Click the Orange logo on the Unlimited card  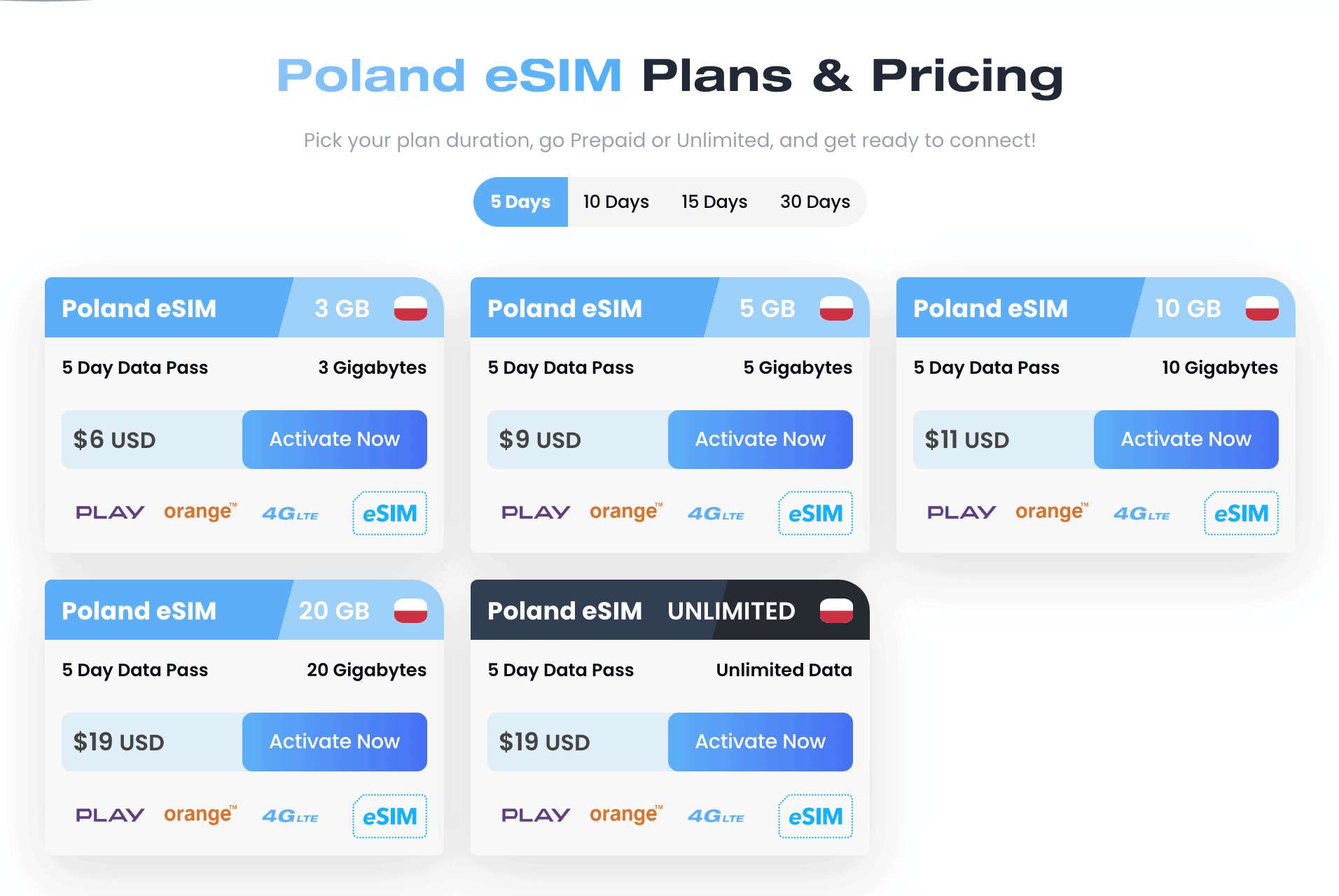[x=625, y=814]
